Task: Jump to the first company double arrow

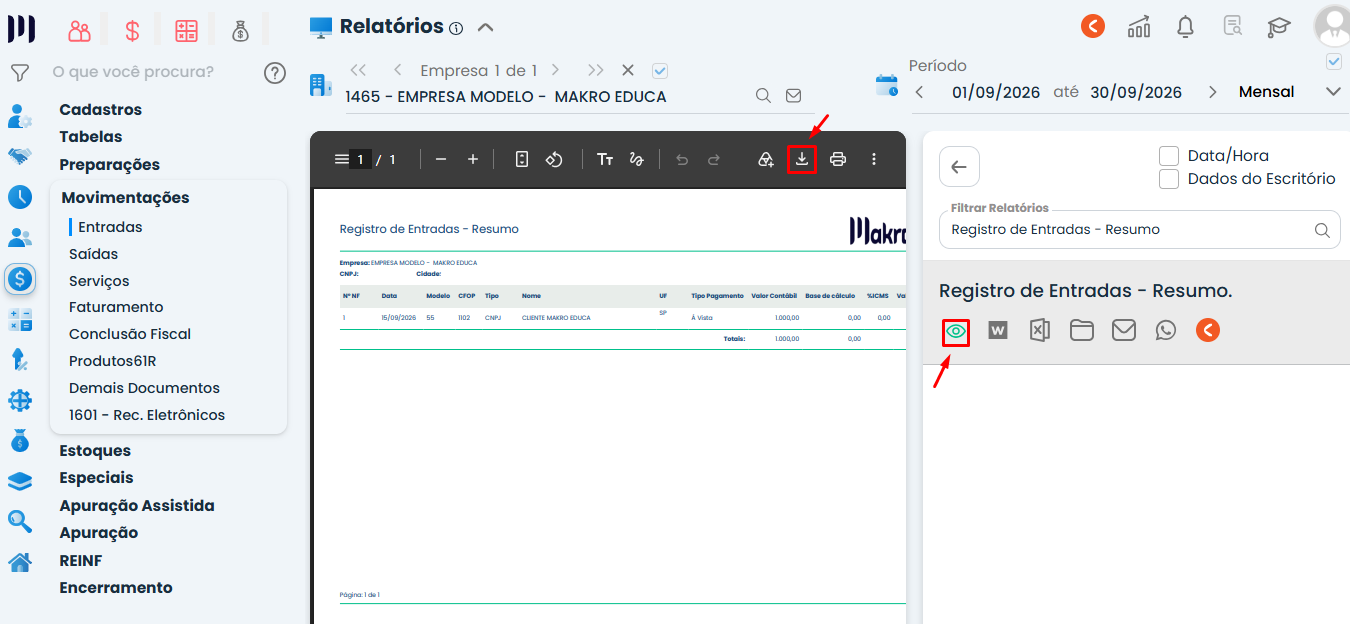Action: (358, 71)
